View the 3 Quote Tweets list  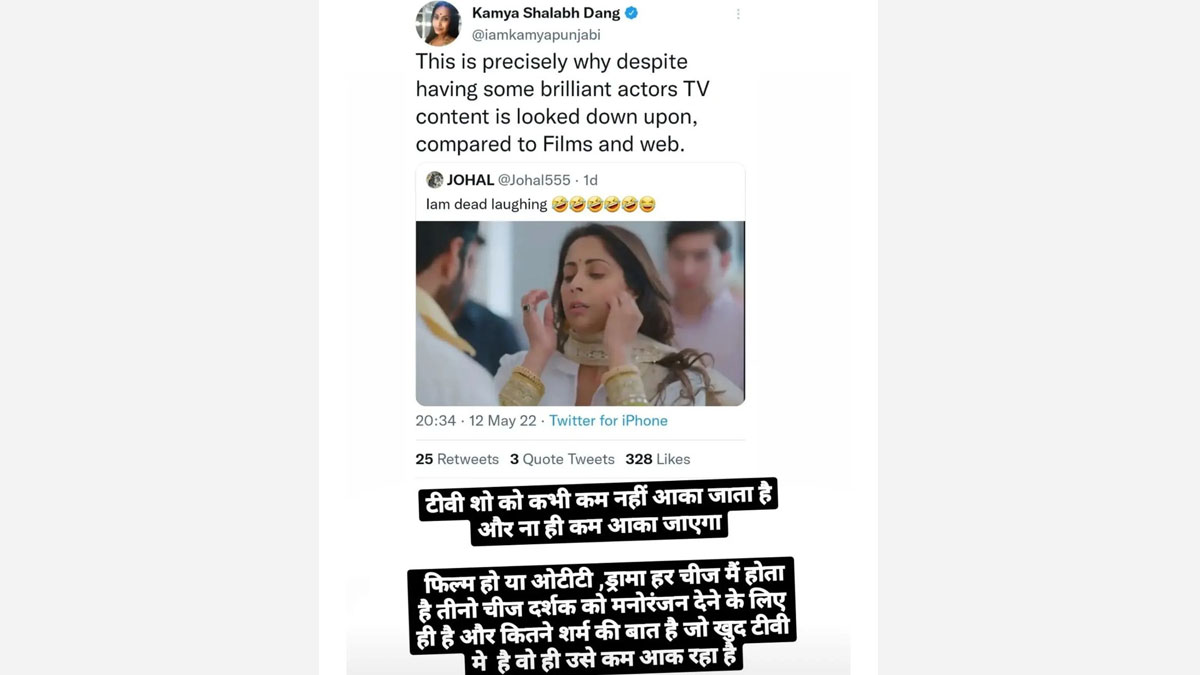coord(562,459)
